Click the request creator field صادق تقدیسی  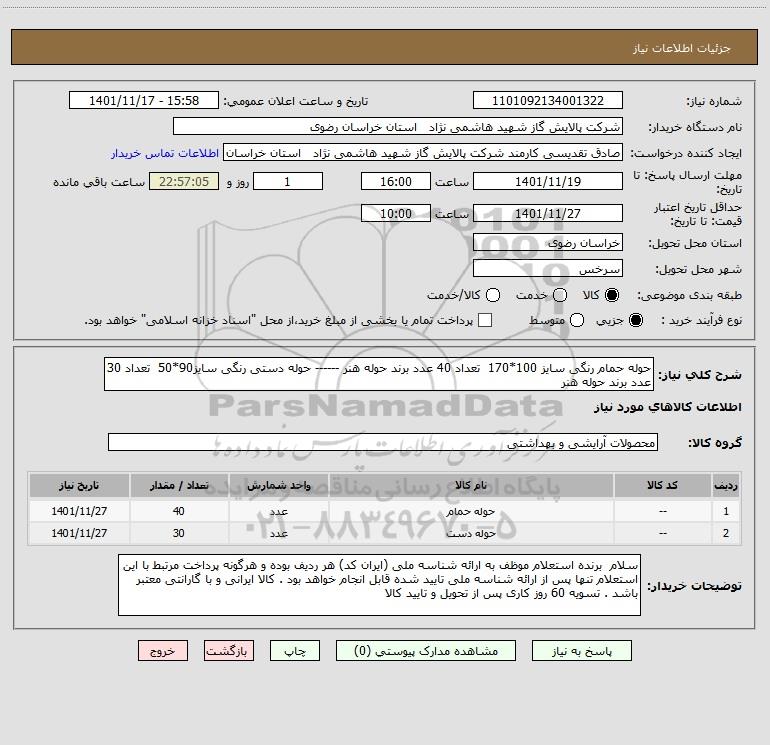tap(423, 153)
